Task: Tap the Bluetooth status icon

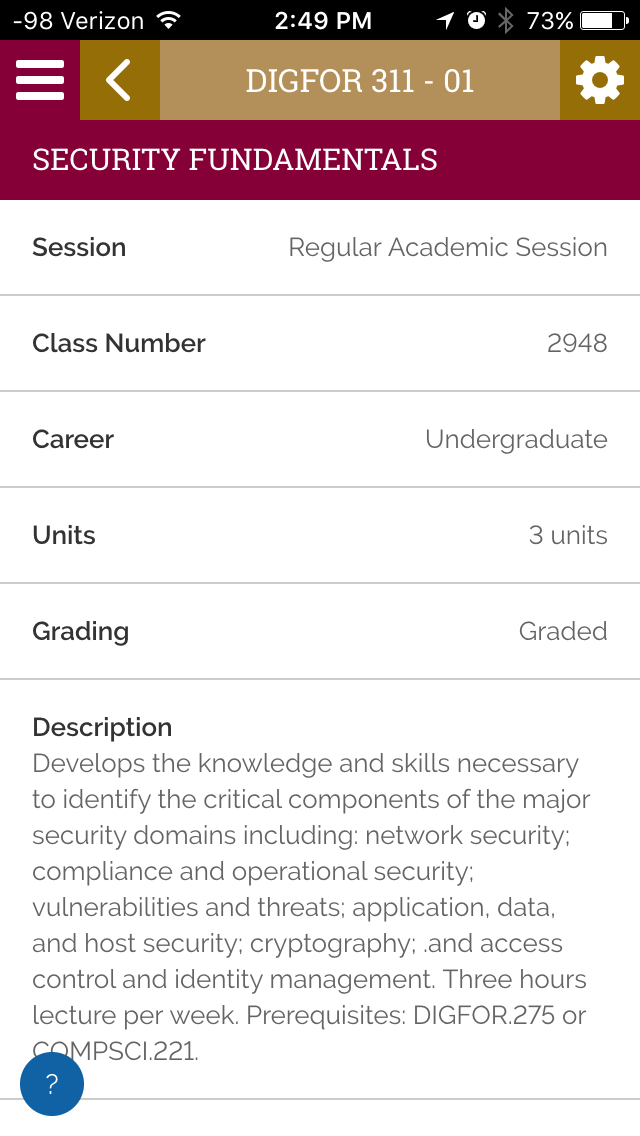Action: click(x=506, y=20)
